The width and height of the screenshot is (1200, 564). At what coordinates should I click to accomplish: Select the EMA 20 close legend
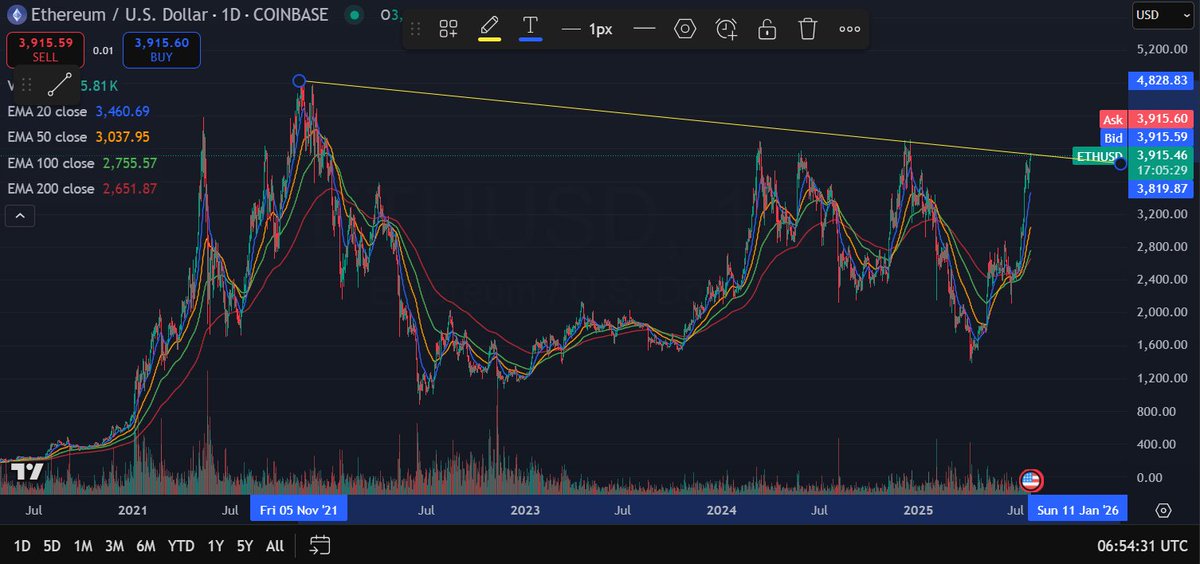pos(79,111)
